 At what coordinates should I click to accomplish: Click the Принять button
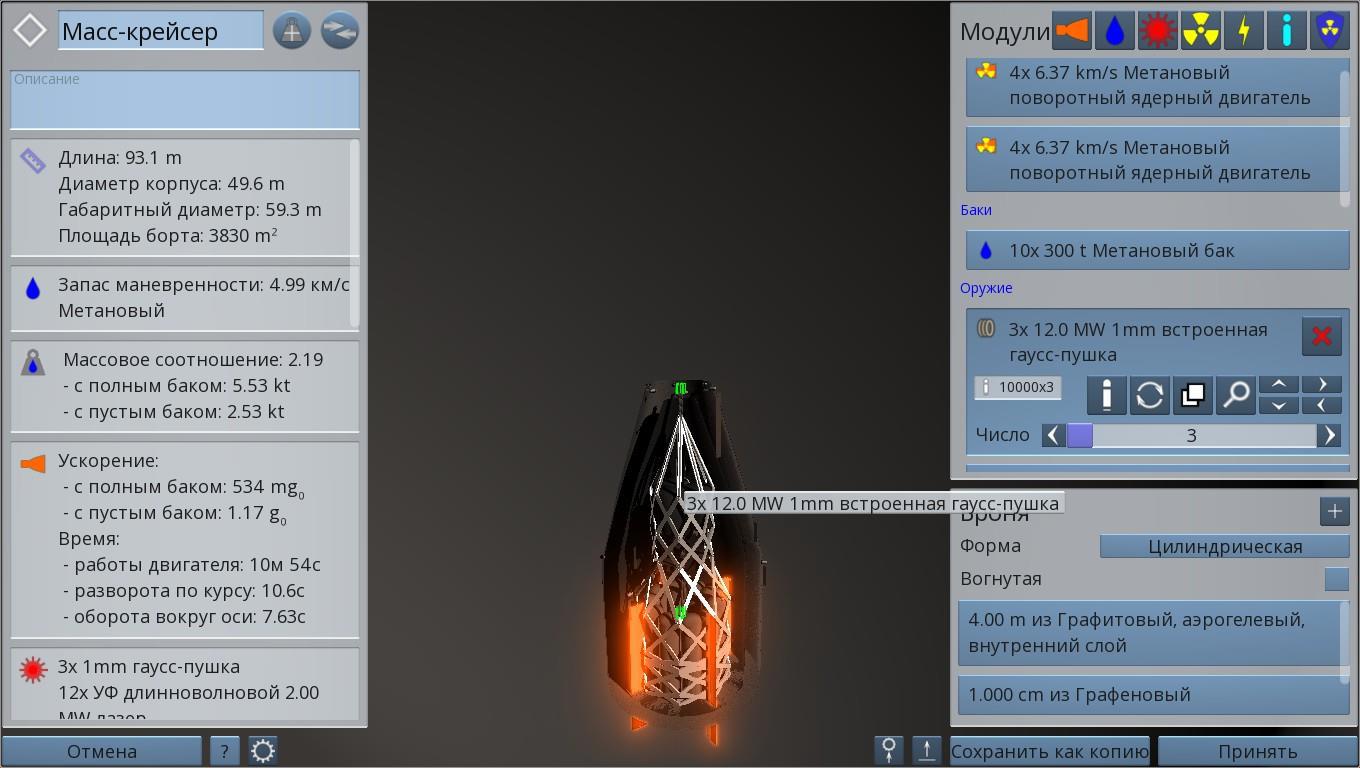(x=1257, y=751)
